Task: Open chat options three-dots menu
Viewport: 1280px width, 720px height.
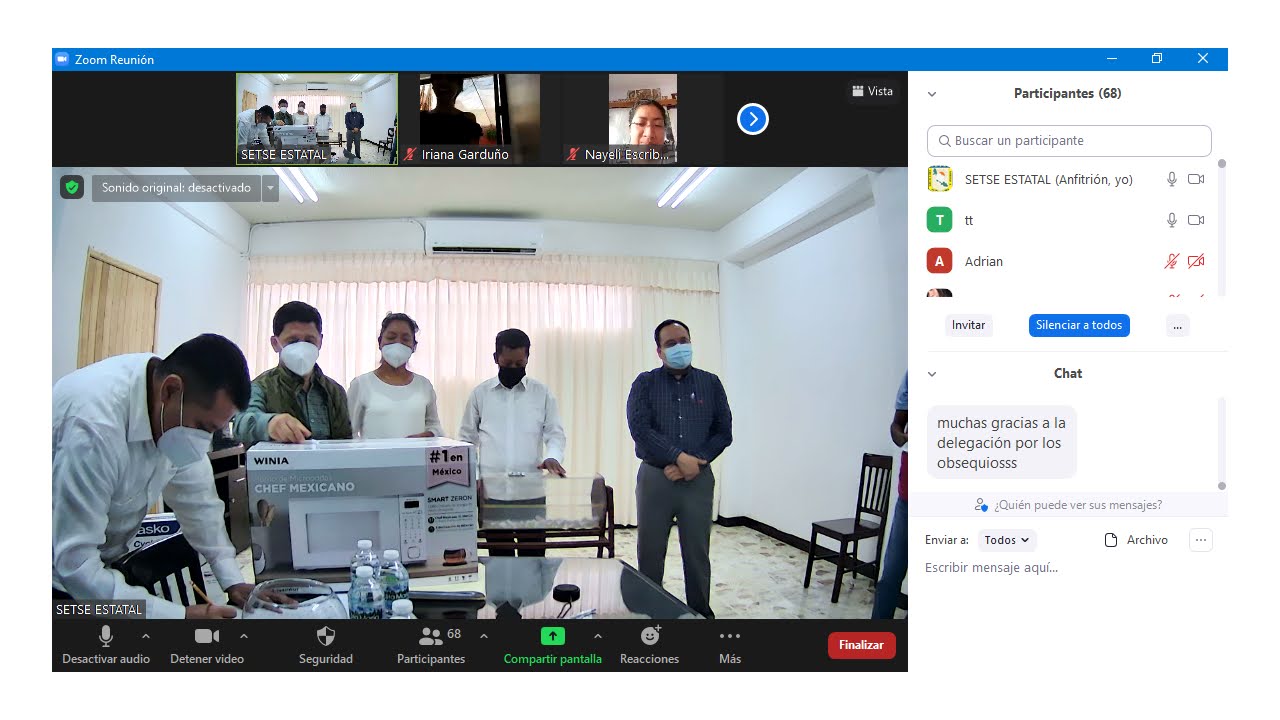Action: (x=1201, y=540)
